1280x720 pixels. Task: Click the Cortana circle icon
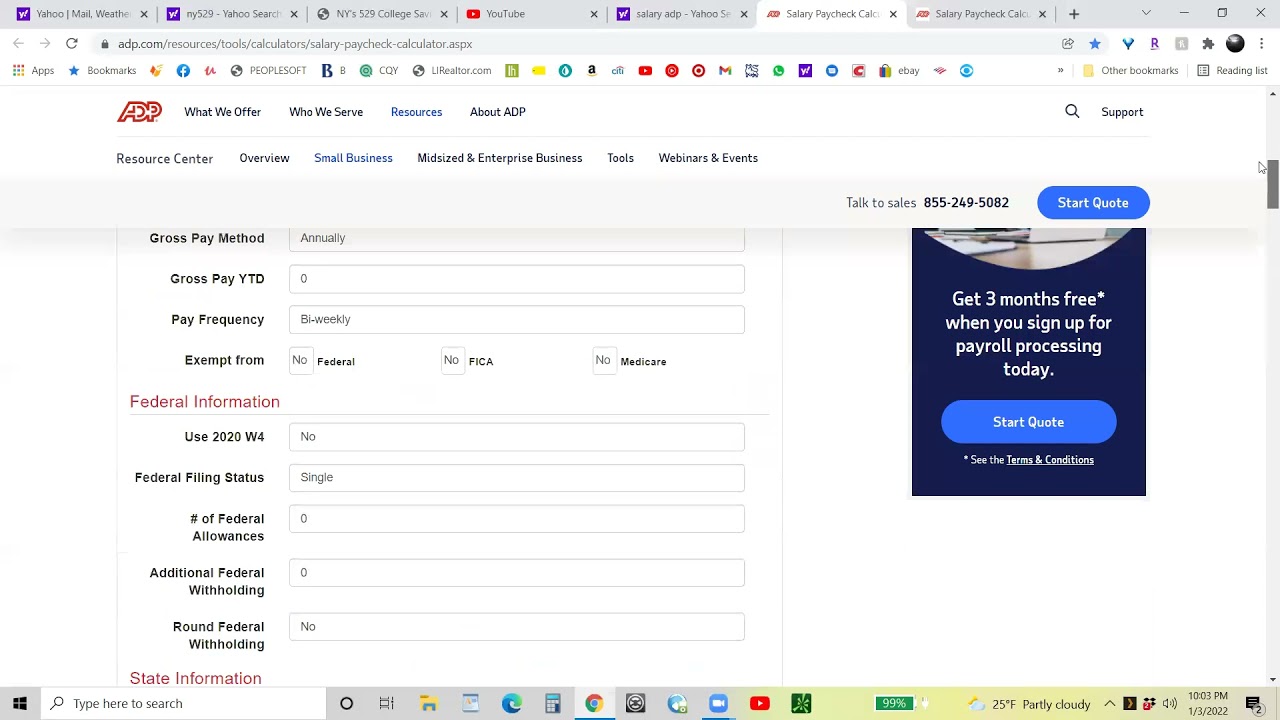click(346, 703)
